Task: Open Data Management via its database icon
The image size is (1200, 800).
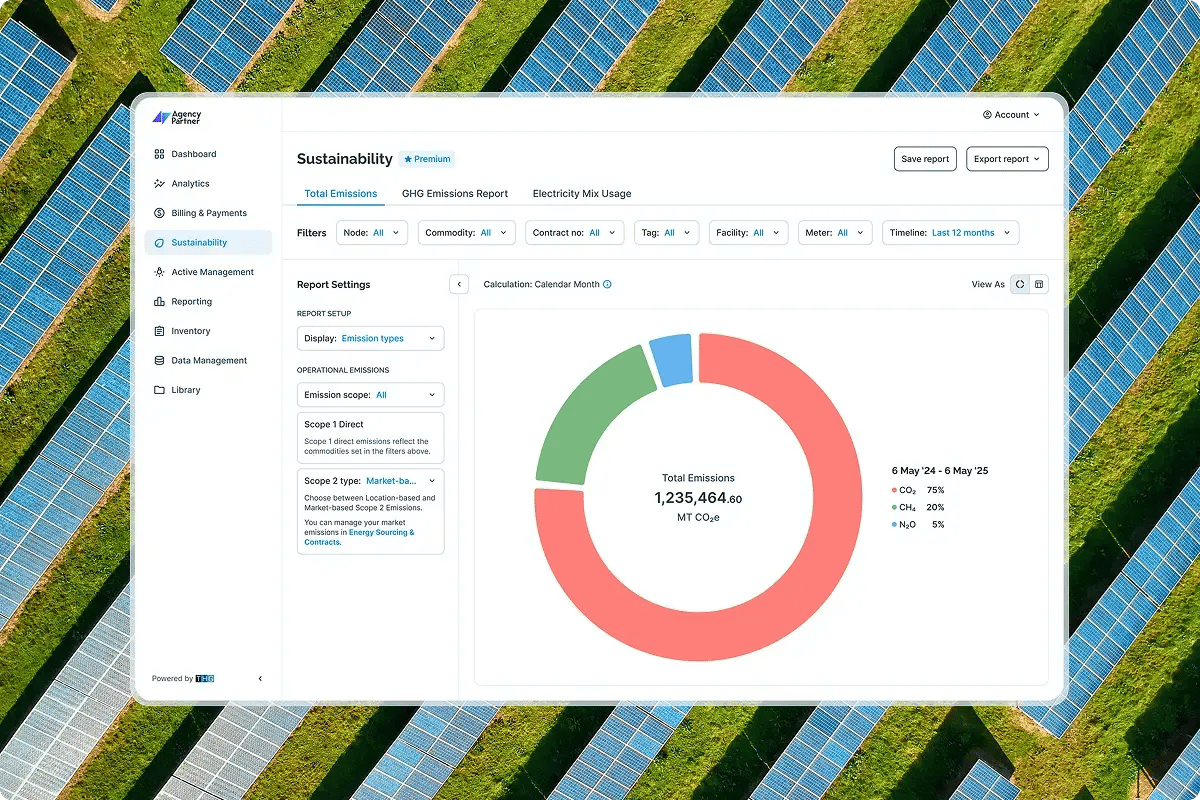Action: 161,360
